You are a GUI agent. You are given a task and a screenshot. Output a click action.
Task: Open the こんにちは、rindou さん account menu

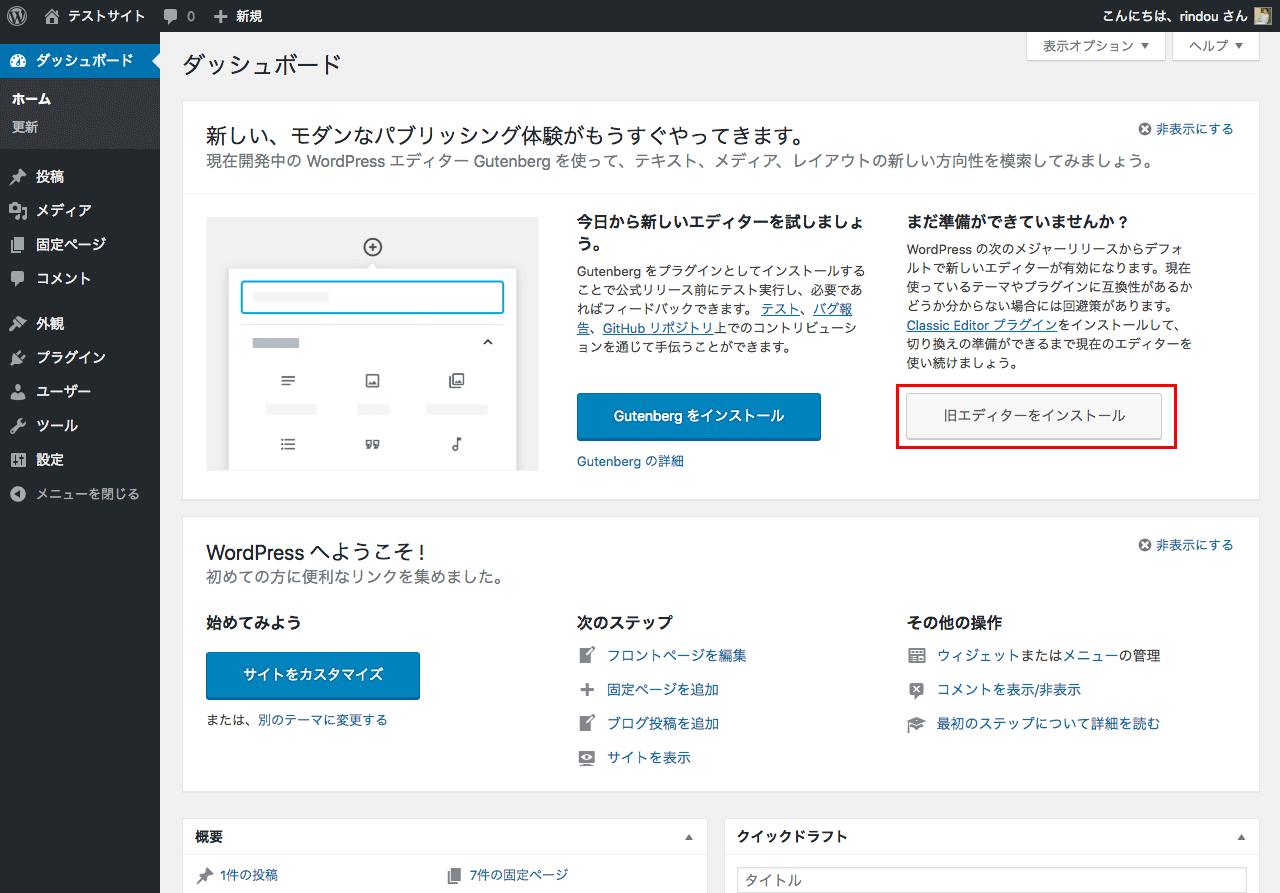click(1187, 16)
